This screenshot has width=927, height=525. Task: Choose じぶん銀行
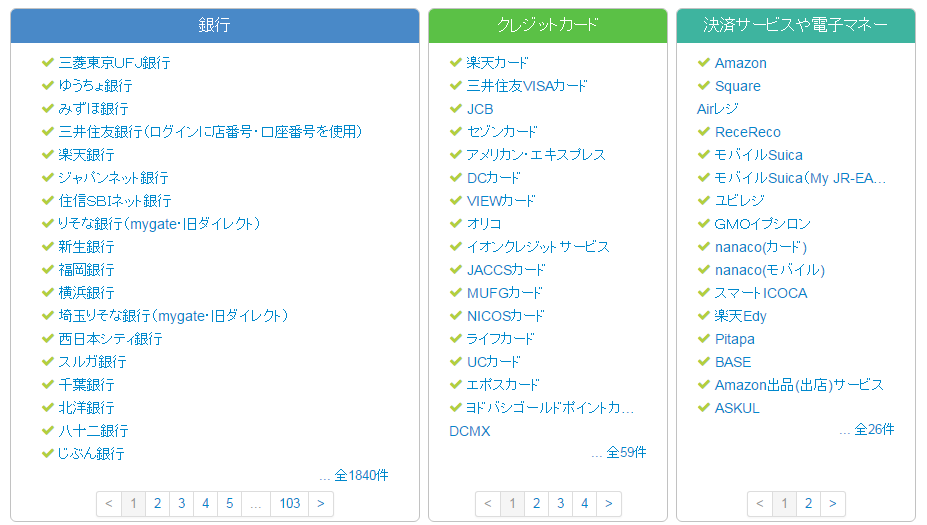pyautogui.click(x=91, y=454)
